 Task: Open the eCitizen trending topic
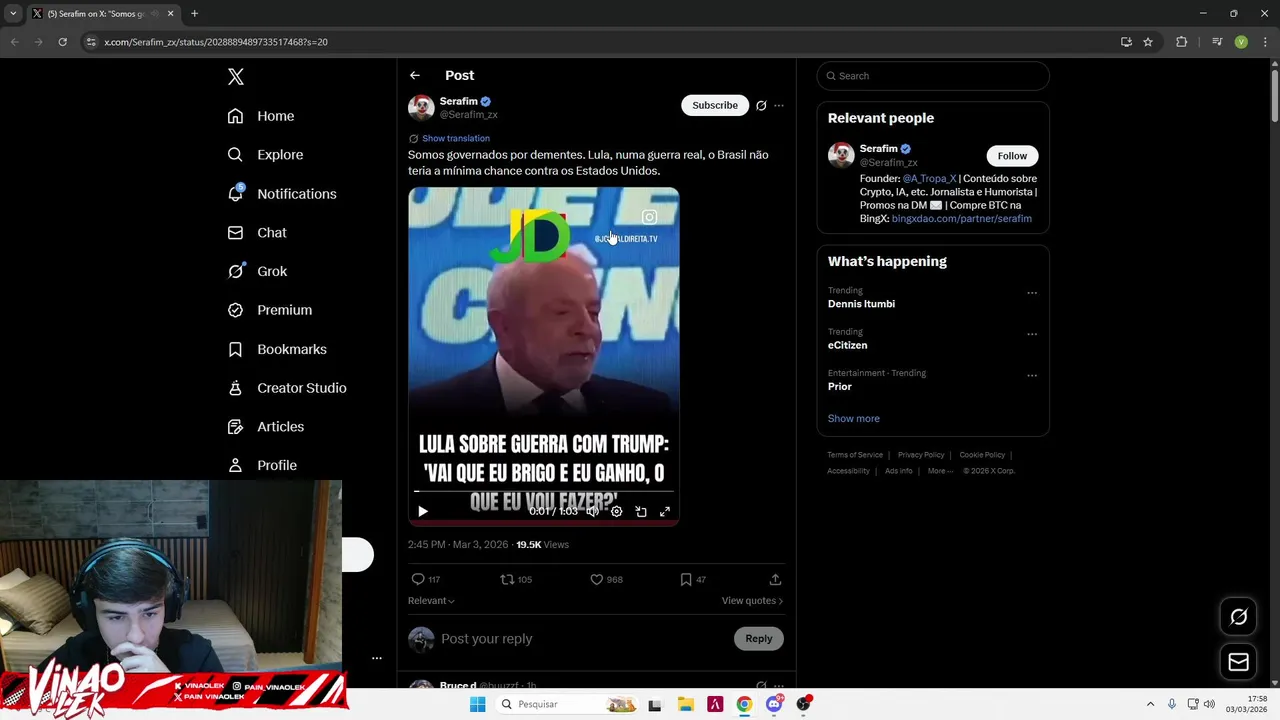point(847,345)
